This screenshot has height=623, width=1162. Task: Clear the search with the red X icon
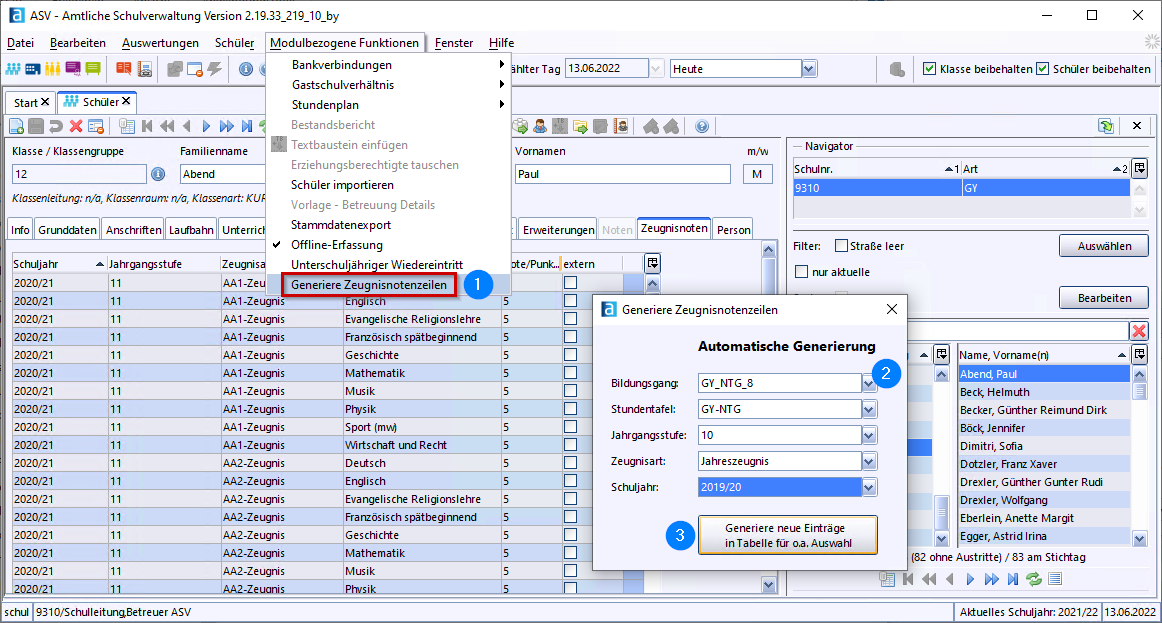(x=1139, y=331)
